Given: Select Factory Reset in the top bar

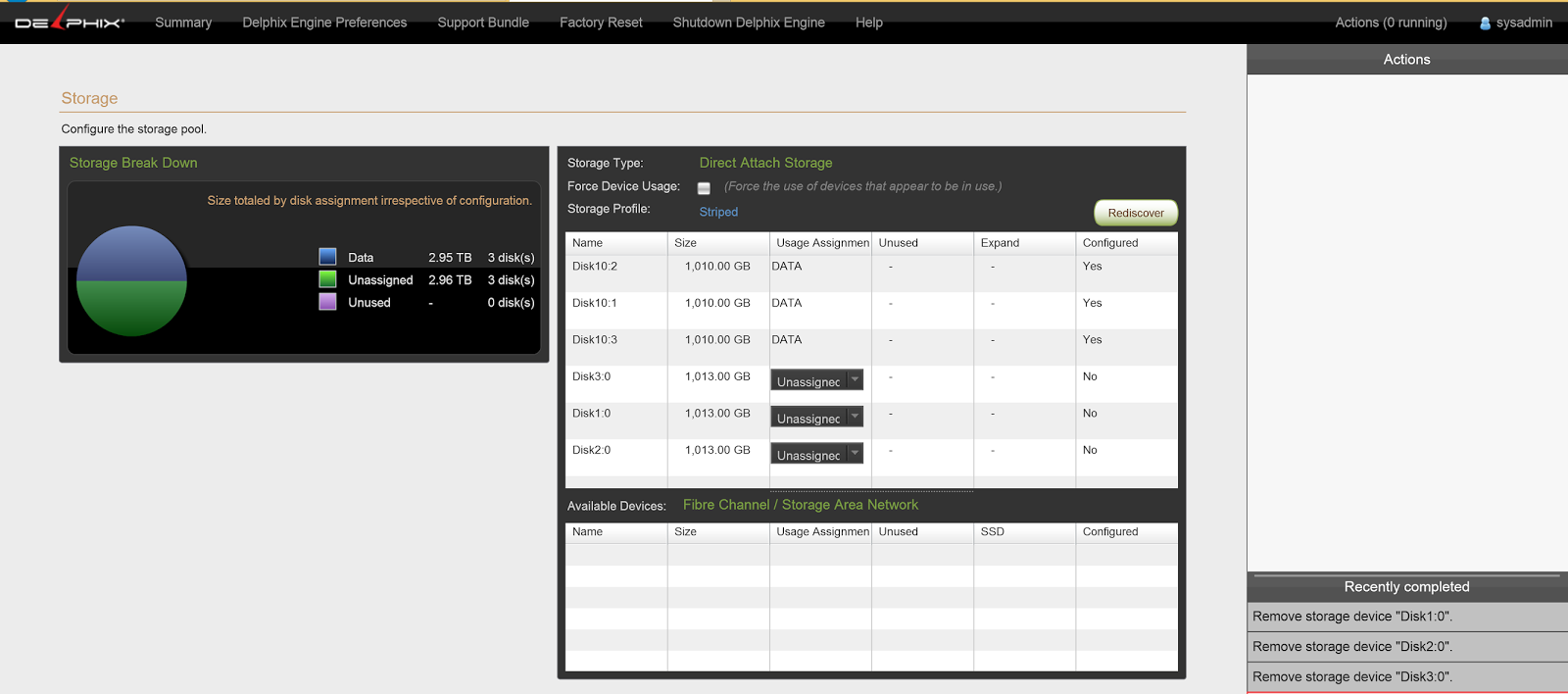Looking at the screenshot, I should click(x=601, y=23).
